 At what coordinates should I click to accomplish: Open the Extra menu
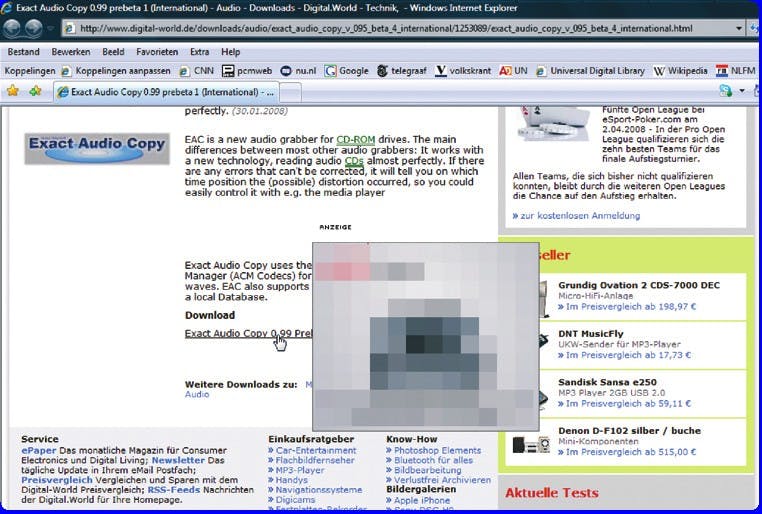[200, 51]
